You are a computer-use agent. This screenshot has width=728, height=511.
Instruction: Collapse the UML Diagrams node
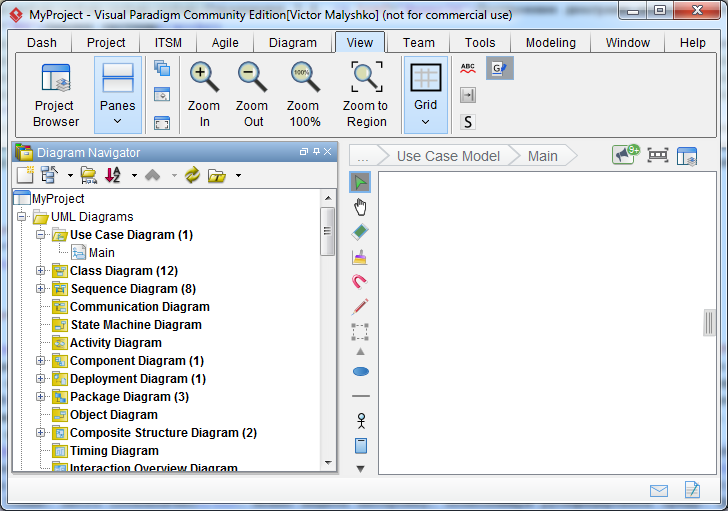coord(21,216)
